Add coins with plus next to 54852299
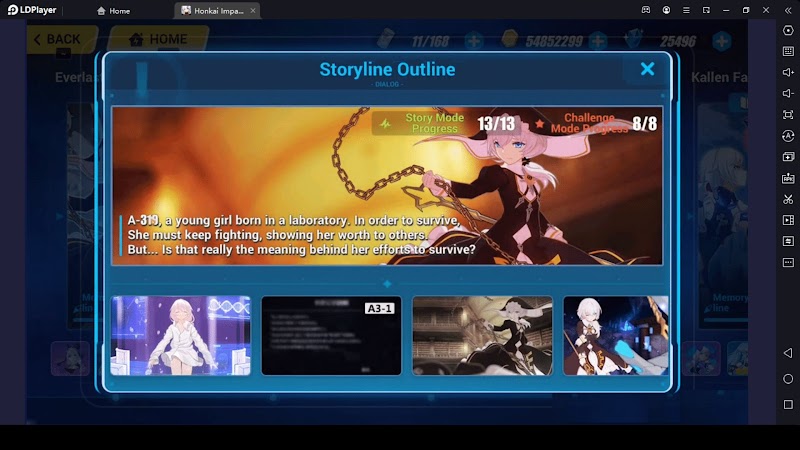The width and height of the screenshot is (800, 450). pyautogui.click(x=597, y=41)
